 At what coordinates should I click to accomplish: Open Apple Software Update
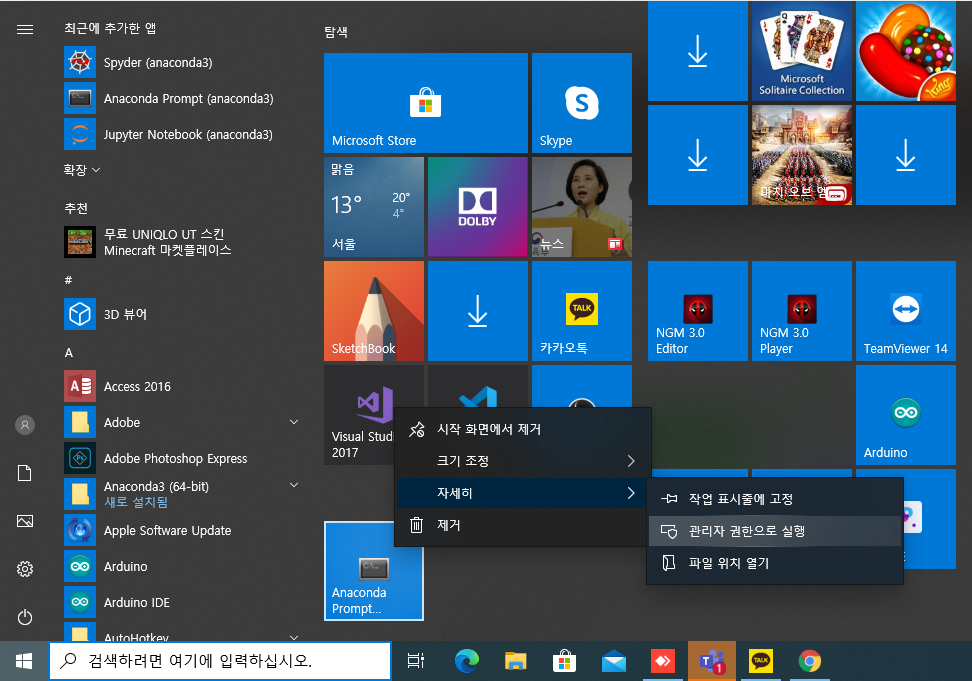(180, 530)
